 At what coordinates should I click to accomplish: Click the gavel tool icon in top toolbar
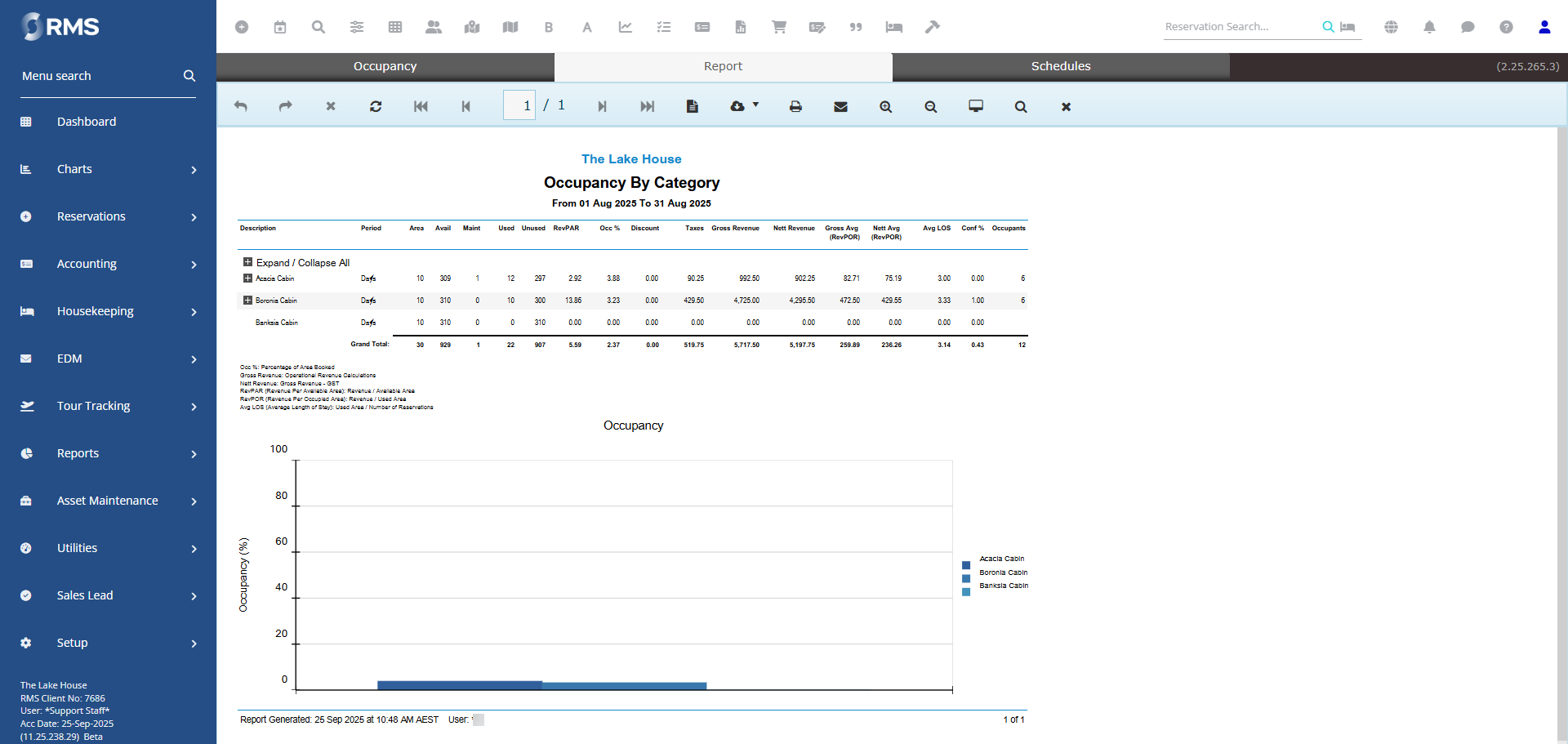933,27
